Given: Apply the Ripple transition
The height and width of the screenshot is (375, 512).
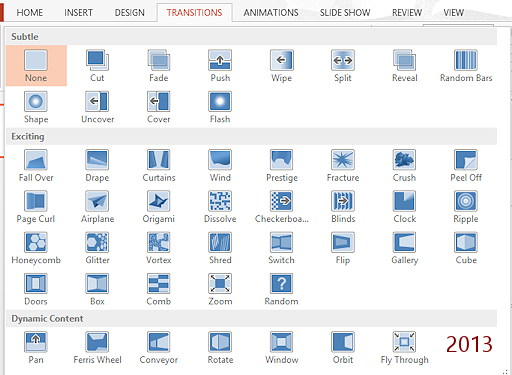Looking at the screenshot, I should coord(466,207).
